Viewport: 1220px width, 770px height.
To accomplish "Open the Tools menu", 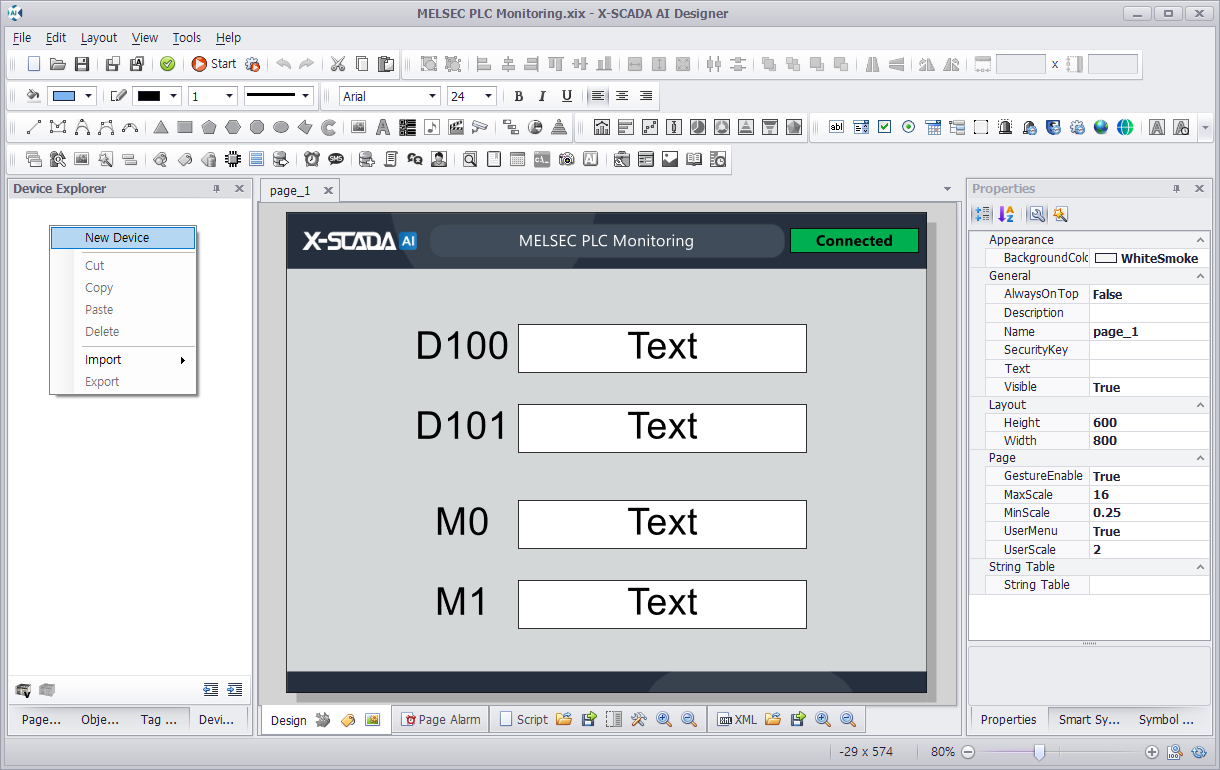I will click(187, 37).
